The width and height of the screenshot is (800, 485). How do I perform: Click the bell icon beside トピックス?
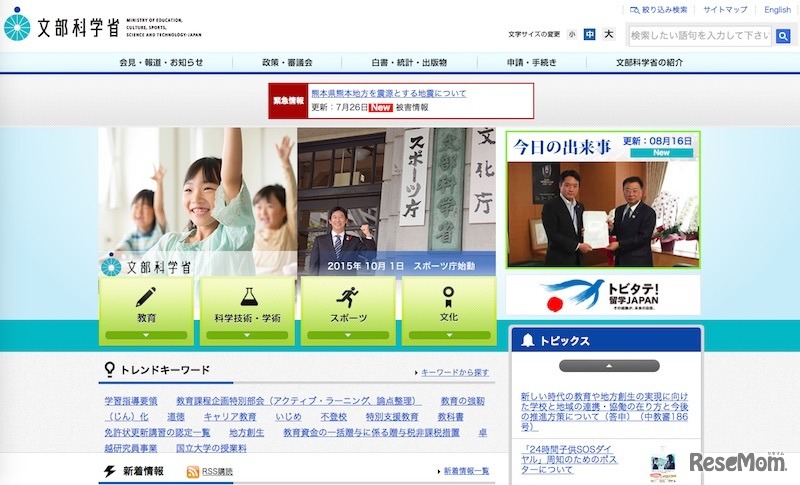[528, 340]
